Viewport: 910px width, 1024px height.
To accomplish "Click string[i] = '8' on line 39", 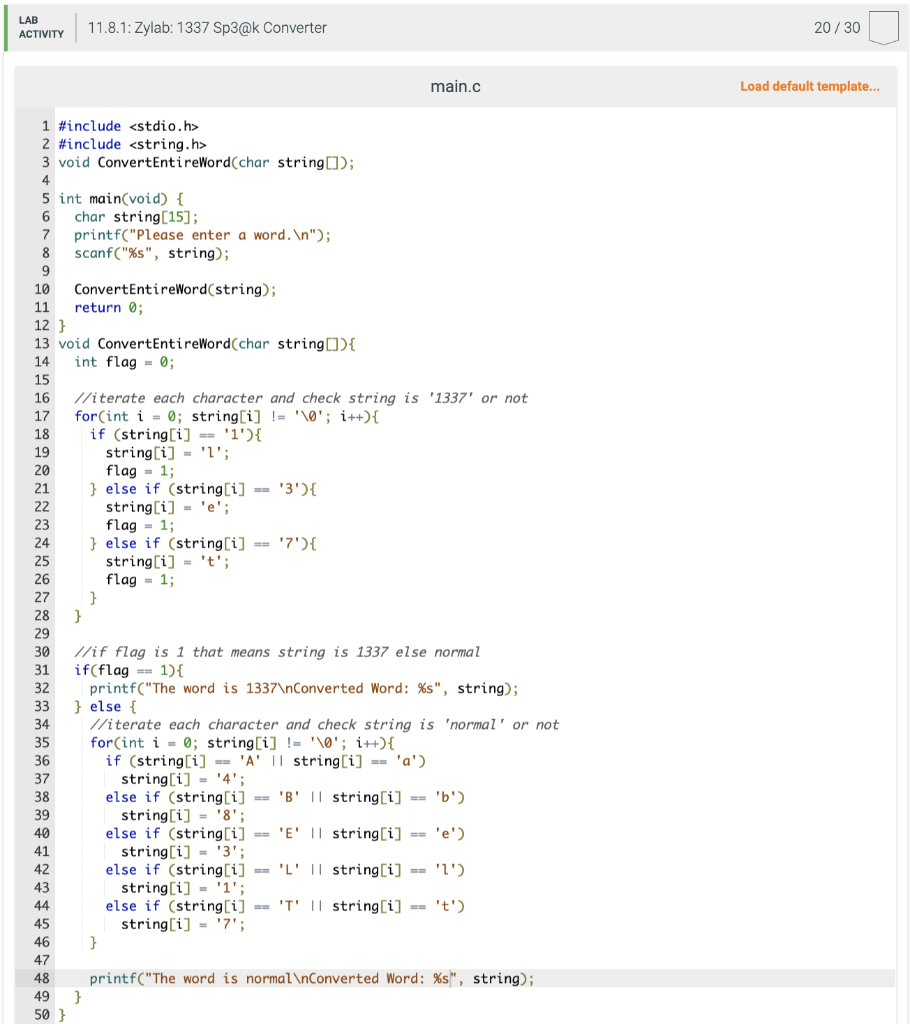I will tap(183, 816).
